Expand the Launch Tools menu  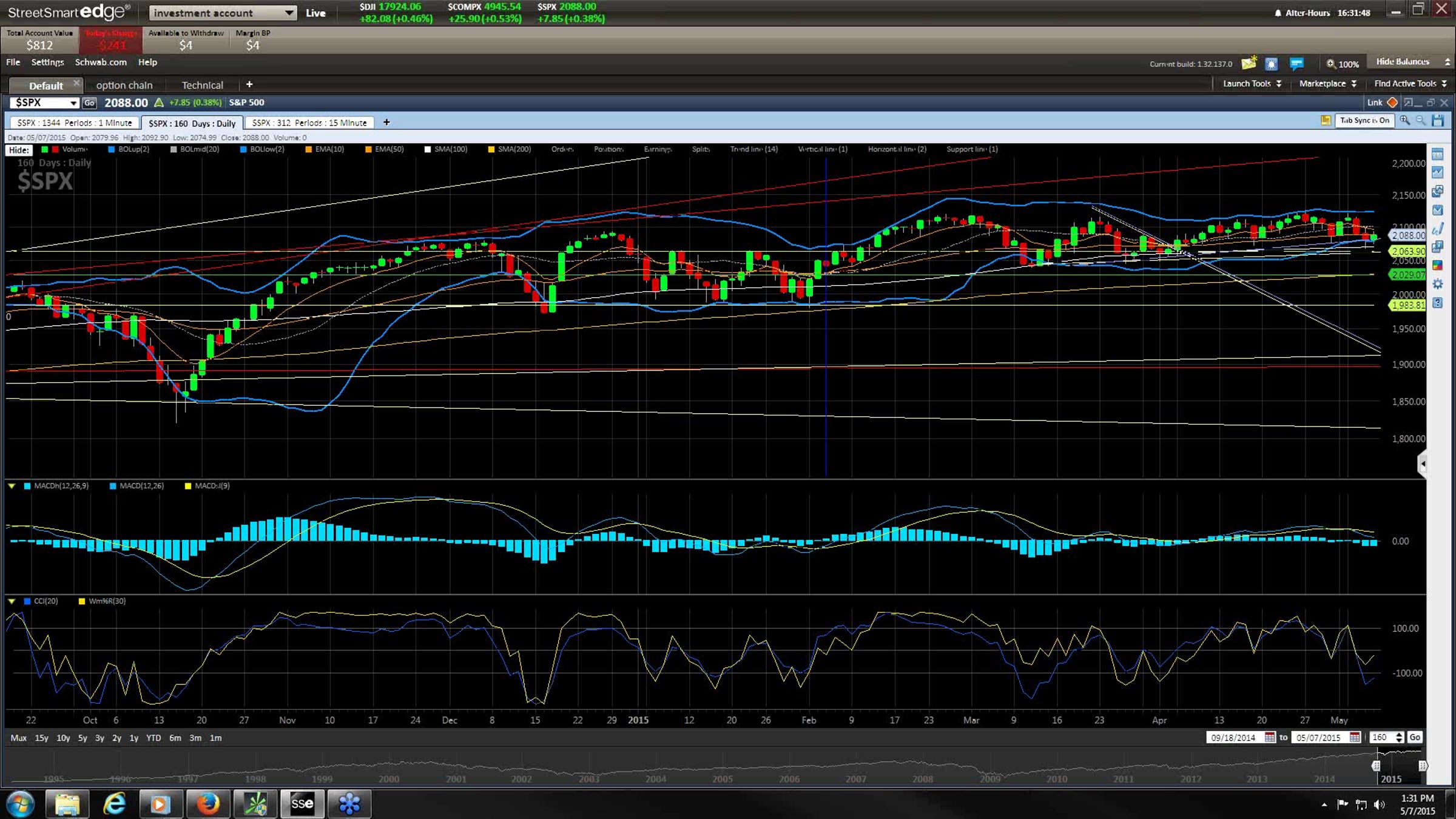pos(1252,84)
